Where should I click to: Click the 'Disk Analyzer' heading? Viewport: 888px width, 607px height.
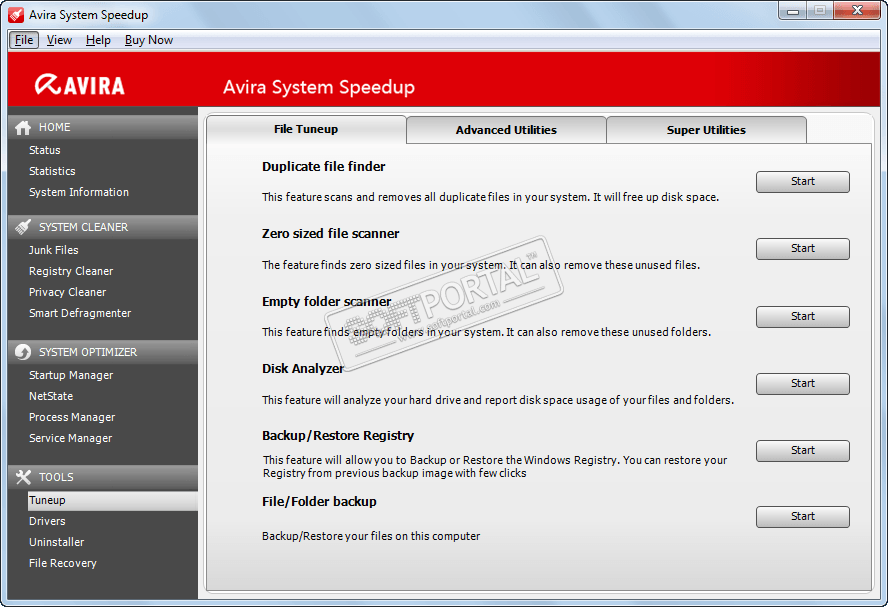302,369
